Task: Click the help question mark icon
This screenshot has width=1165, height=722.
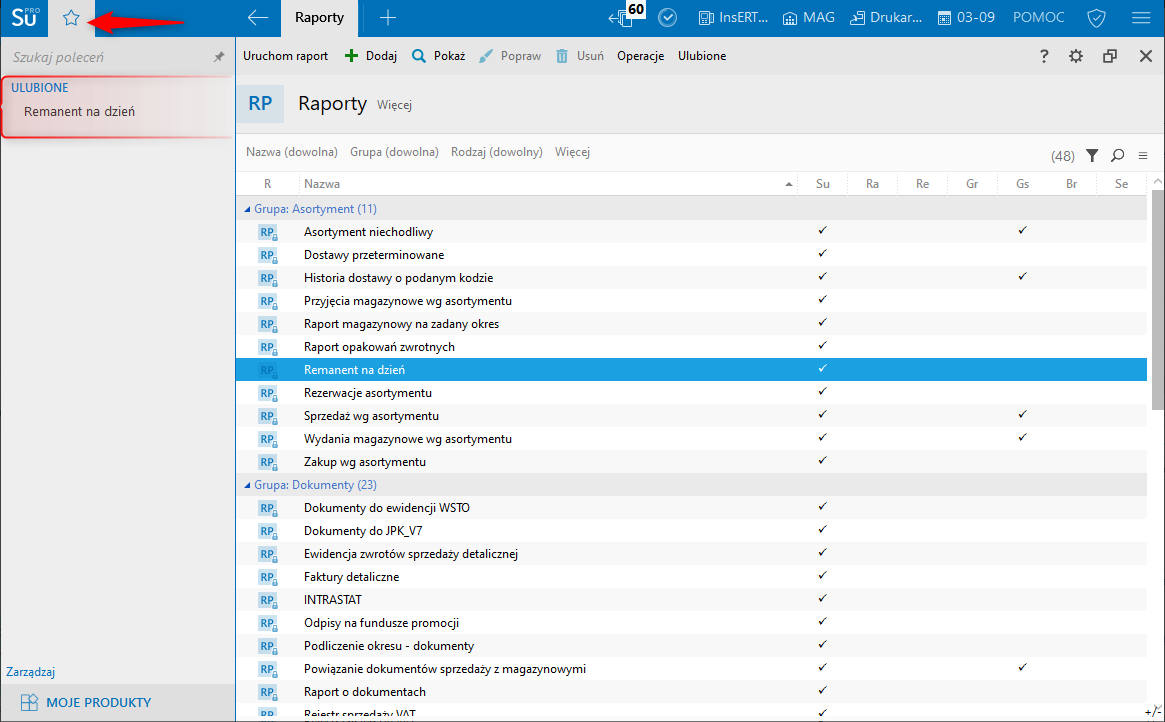Action: click(x=1044, y=57)
